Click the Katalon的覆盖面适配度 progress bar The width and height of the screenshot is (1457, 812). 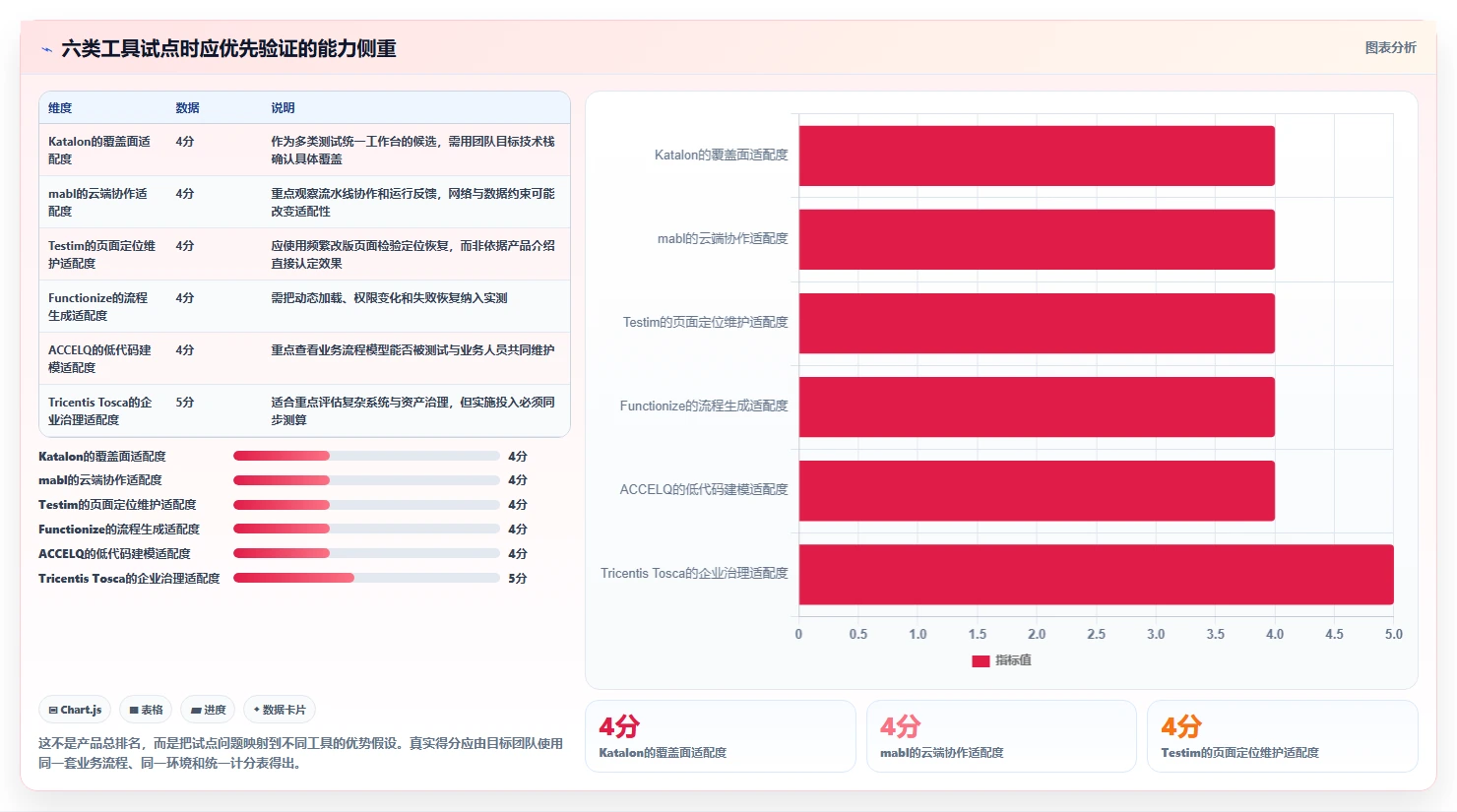coord(366,456)
